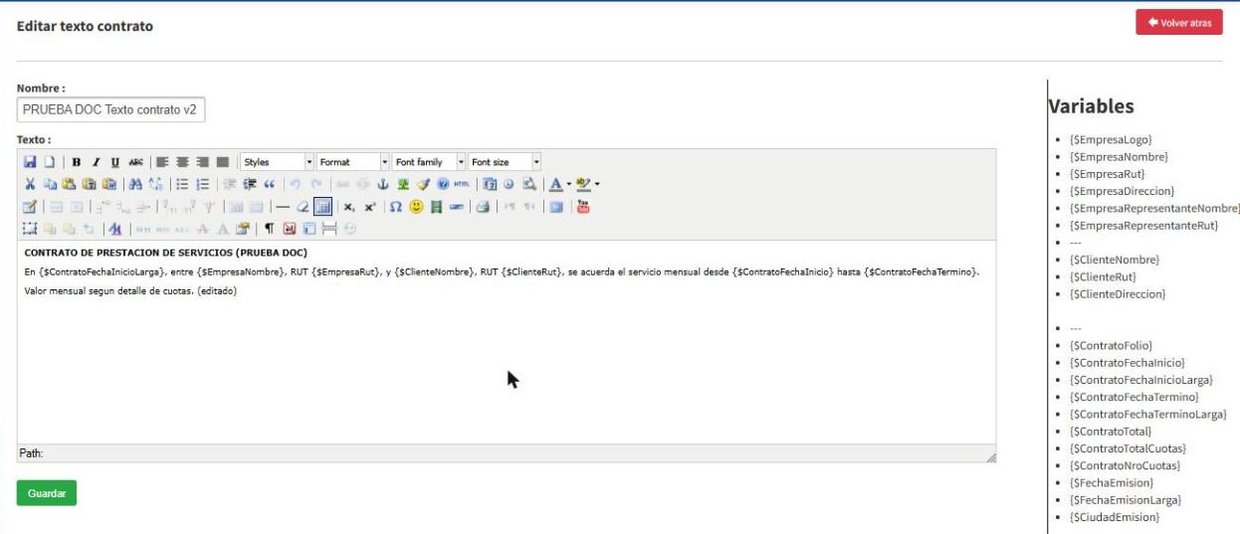Viewport: 1240px width, 534px height.
Task: Toggle bold formatting
Action: pos(76,162)
